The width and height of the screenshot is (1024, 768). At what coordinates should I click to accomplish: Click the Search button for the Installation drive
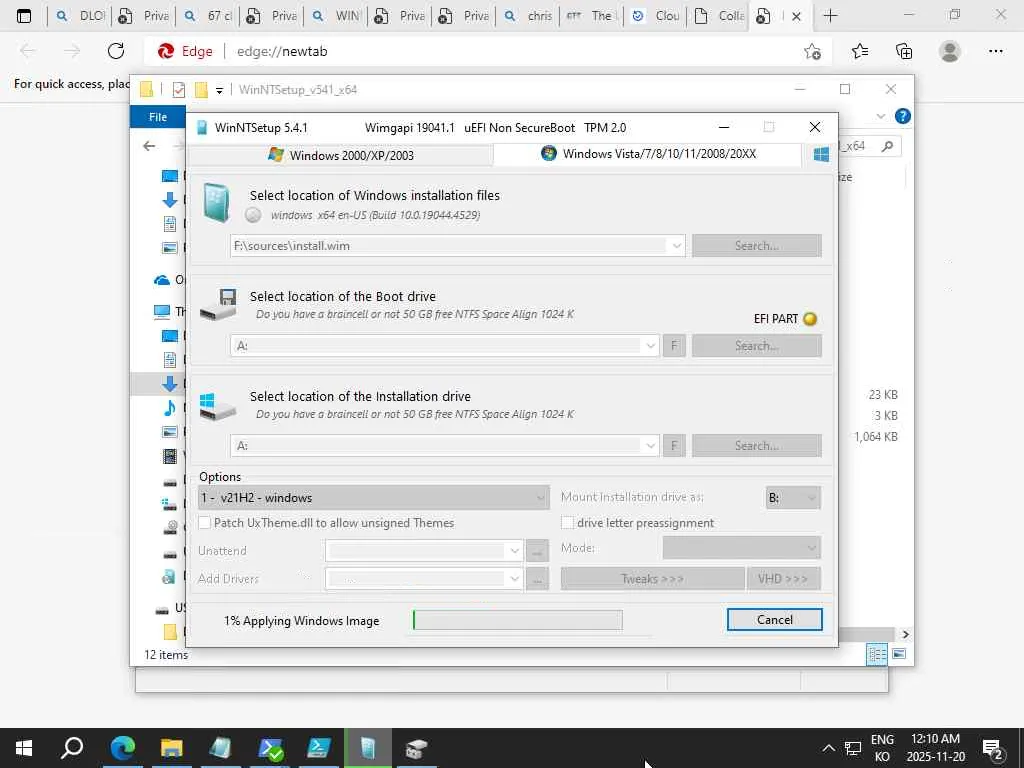756,445
